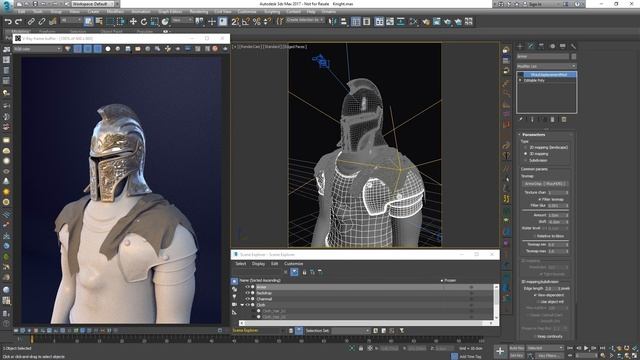Image resolution: width=640 pixels, height=360 pixels.
Task: Click the Auto Key button
Action: [517, 348]
